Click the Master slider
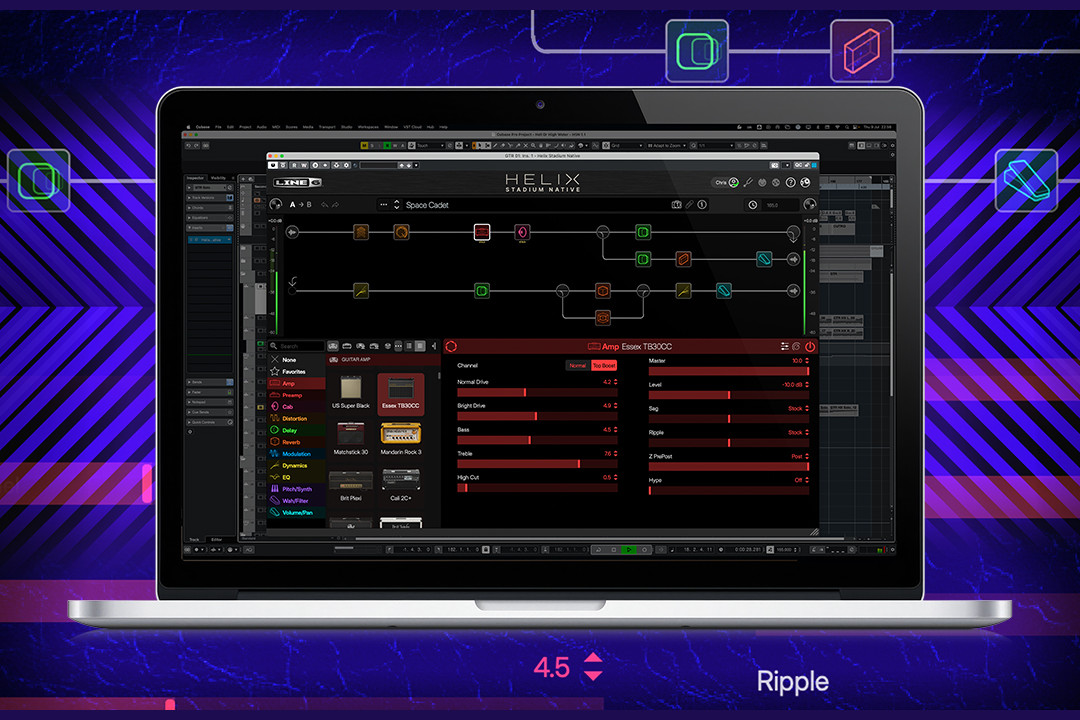Screen dimensions: 1080x720 tap(729, 371)
